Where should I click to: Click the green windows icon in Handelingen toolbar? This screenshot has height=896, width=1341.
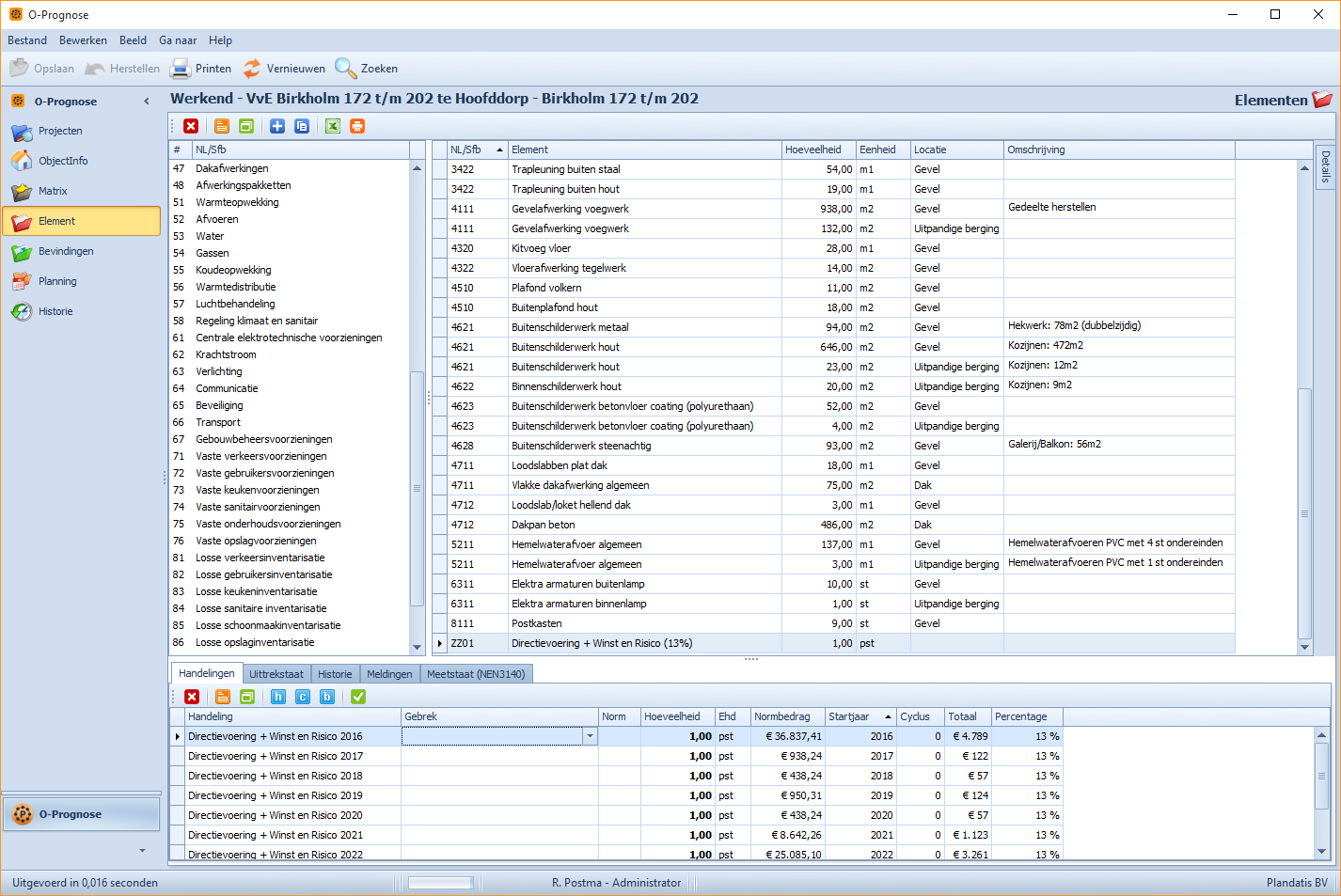(247, 697)
